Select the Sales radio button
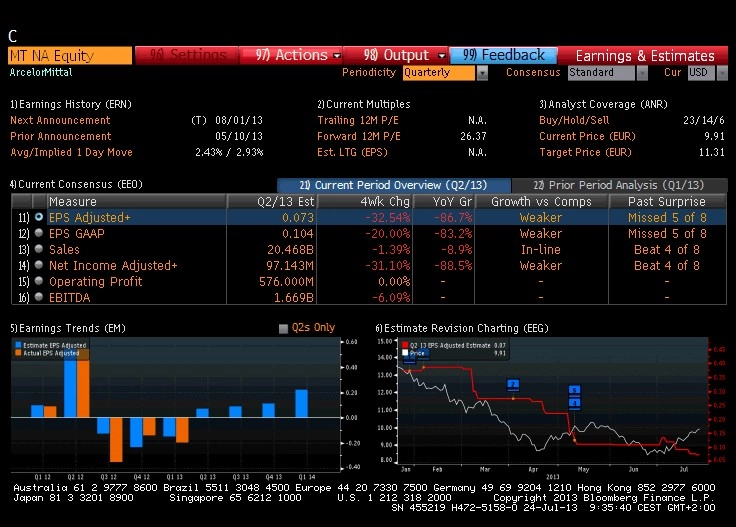Image resolution: width=736 pixels, height=527 pixels. [39, 249]
